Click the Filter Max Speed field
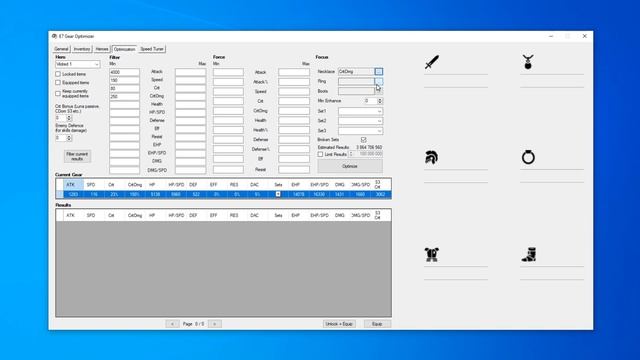Image resolution: width=640 pixels, height=360 pixels. click(191, 80)
